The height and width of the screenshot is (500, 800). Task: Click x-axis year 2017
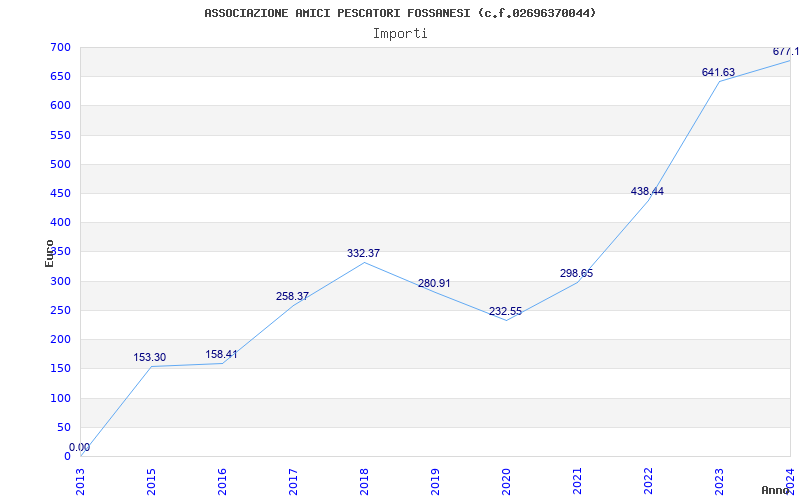293,482
